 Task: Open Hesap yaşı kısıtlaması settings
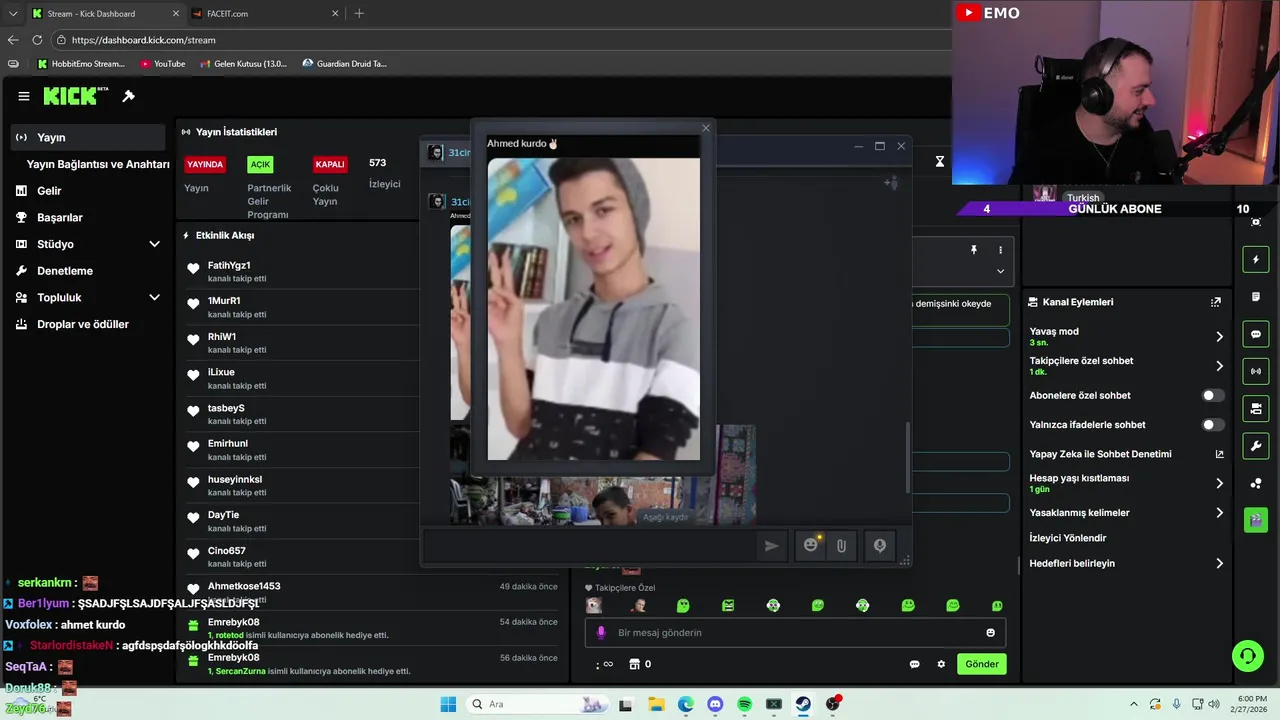point(1127,483)
